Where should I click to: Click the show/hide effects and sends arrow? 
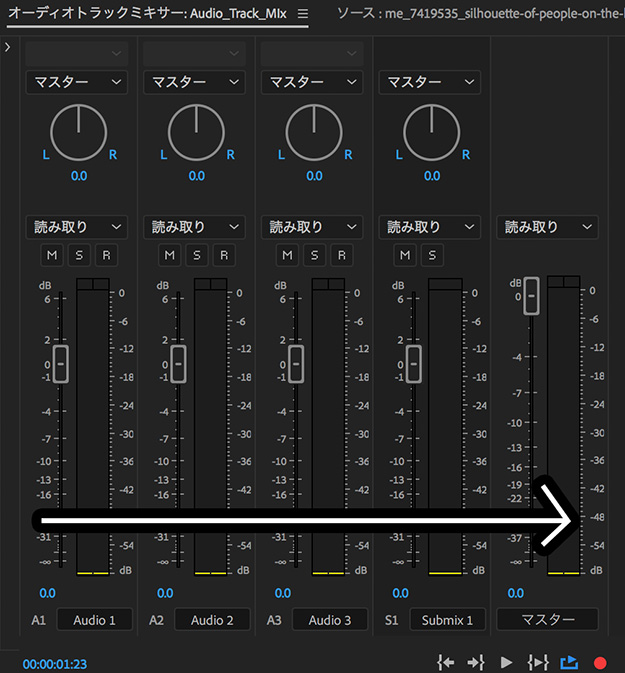8,48
